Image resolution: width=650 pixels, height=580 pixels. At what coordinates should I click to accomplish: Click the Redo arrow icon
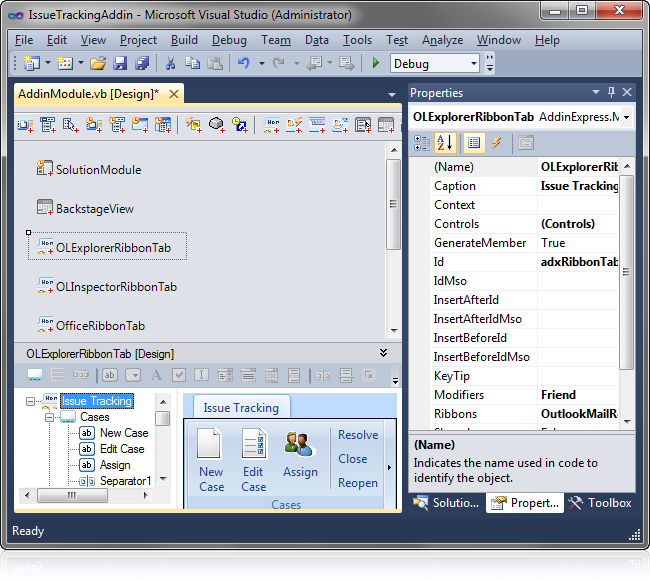(279, 63)
